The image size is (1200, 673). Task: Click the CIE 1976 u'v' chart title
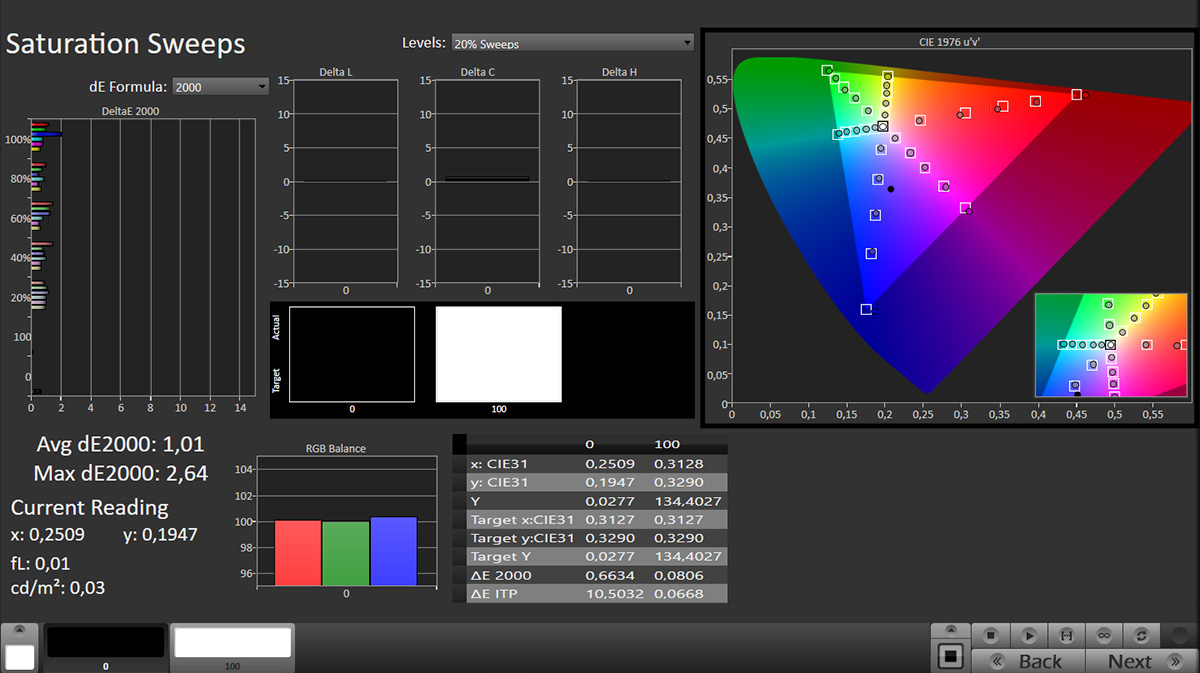952,43
